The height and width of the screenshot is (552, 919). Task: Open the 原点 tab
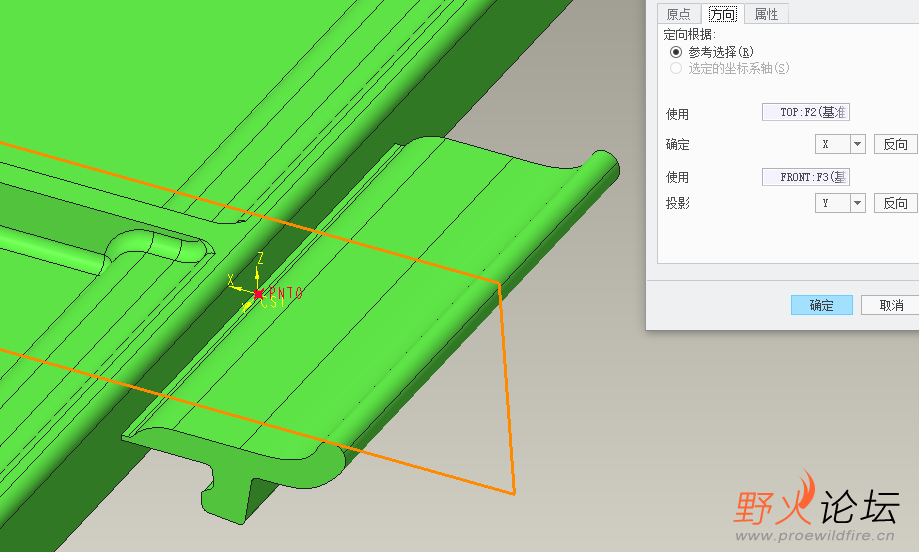point(679,13)
